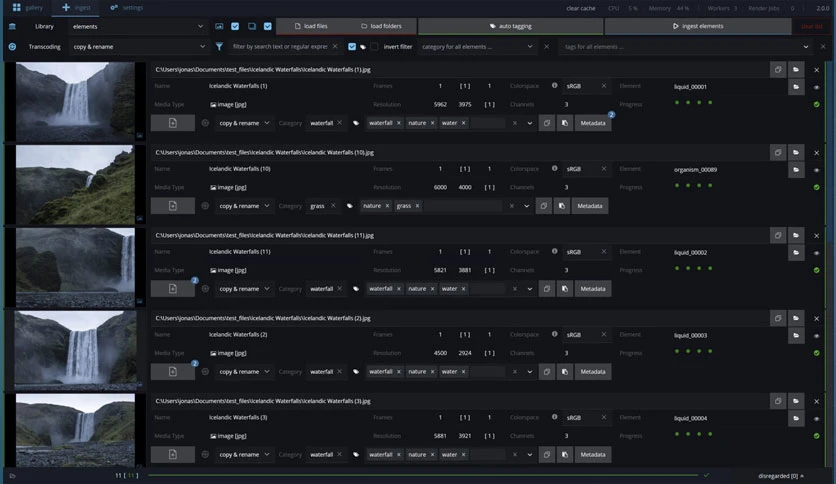This screenshot has width=836, height=484.
Task: Remove grass tag from Icelandic Waterfalls (10)
Action: 417,206
